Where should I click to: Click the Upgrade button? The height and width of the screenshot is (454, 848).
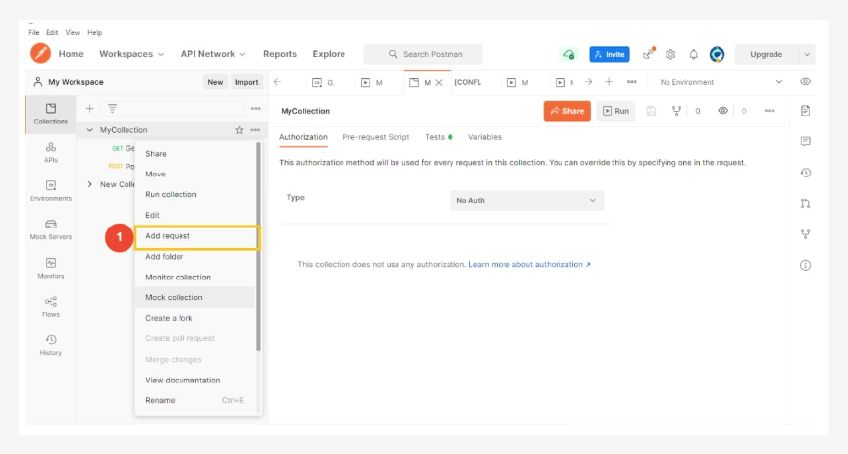[766, 54]
